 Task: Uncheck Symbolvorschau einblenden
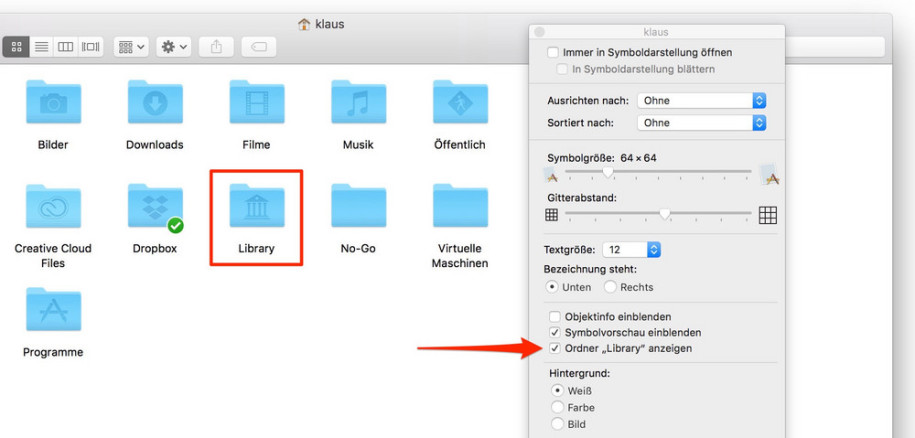(x=554, y=332)
